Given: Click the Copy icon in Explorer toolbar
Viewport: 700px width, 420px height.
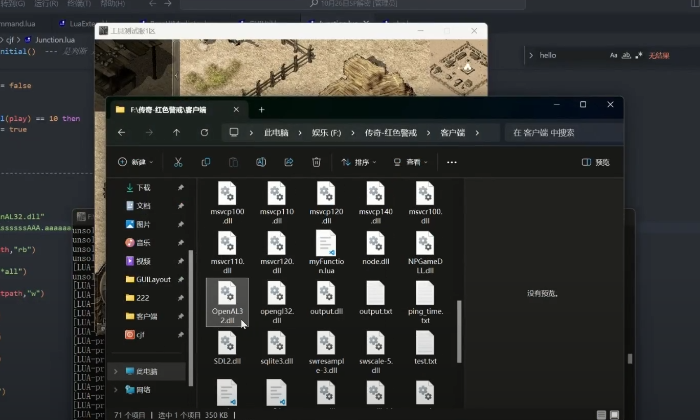Looking at the screenshot, I should 206,162.
